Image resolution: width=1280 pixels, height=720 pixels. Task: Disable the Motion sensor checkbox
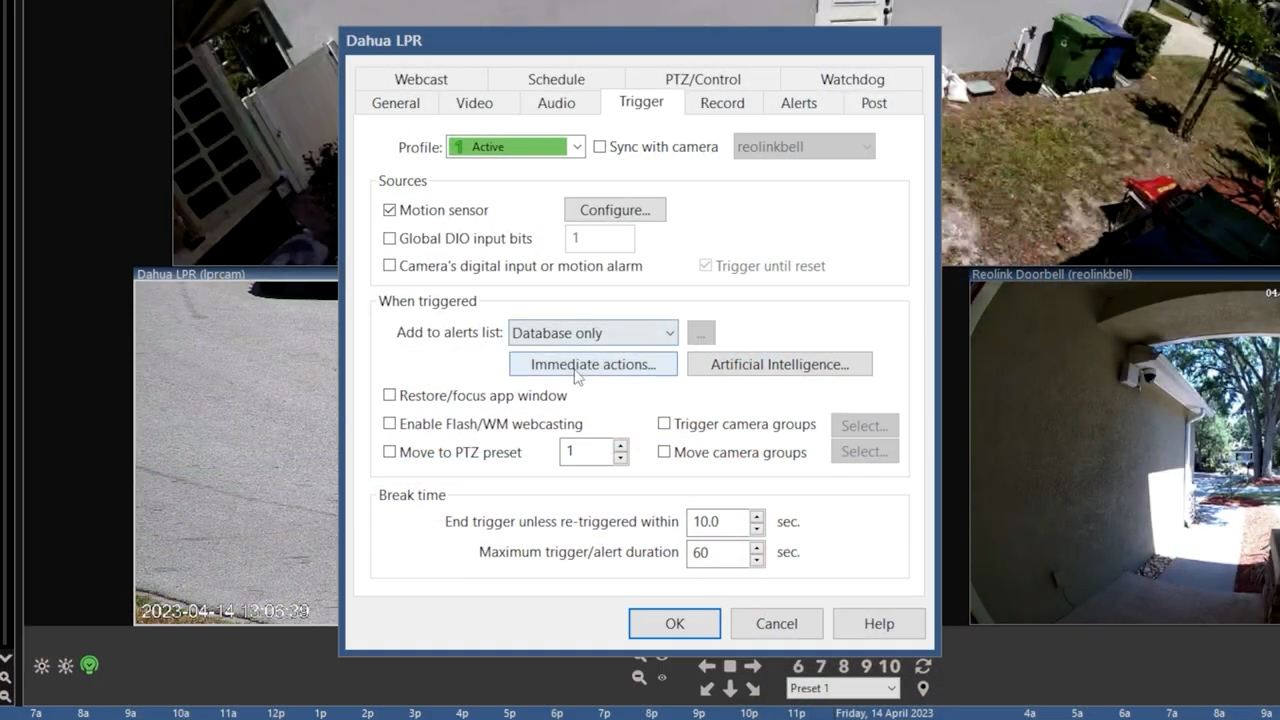pos(390,210)
